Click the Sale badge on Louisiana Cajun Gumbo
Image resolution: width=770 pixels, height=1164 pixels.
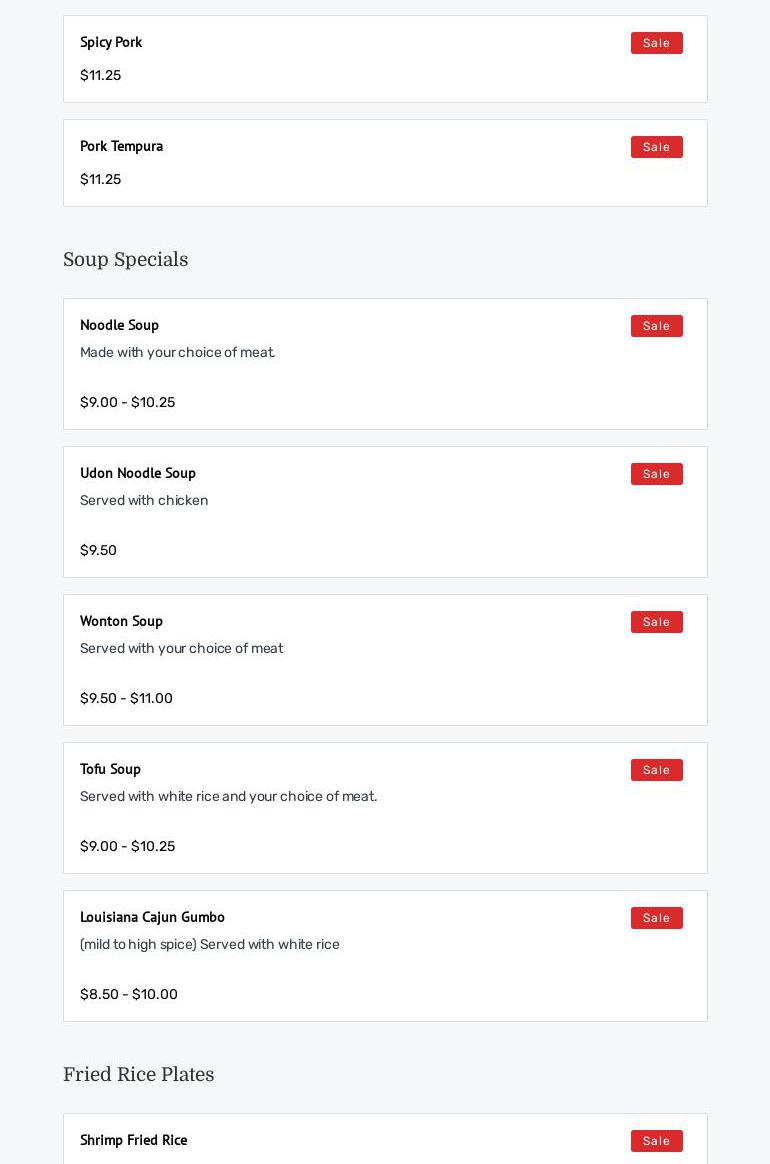coord(656,918)
